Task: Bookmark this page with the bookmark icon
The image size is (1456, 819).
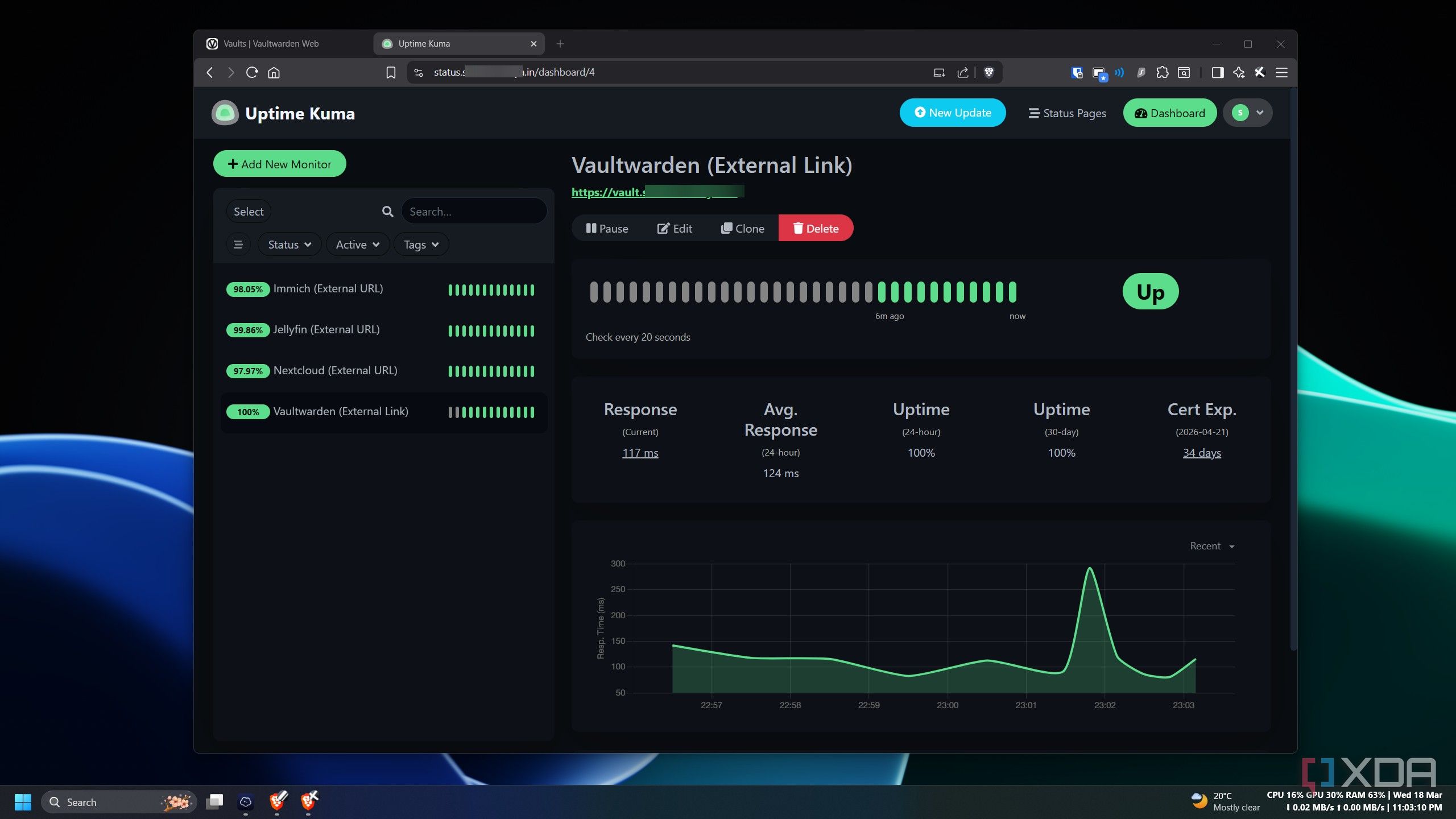Action: (x=391, y=72)
